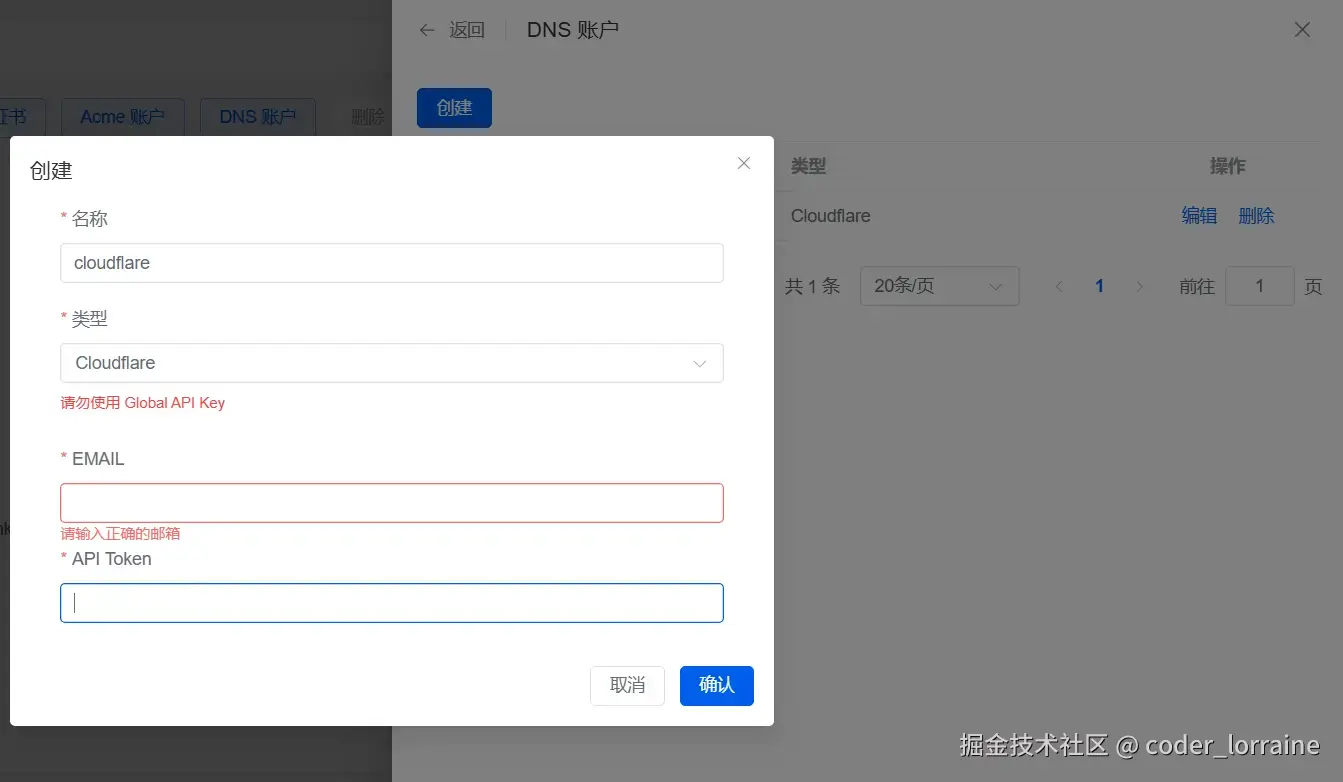This screenshot has width=1343, height=782.
Task: Focus the API Token input field
Action: tap(392, 603)
